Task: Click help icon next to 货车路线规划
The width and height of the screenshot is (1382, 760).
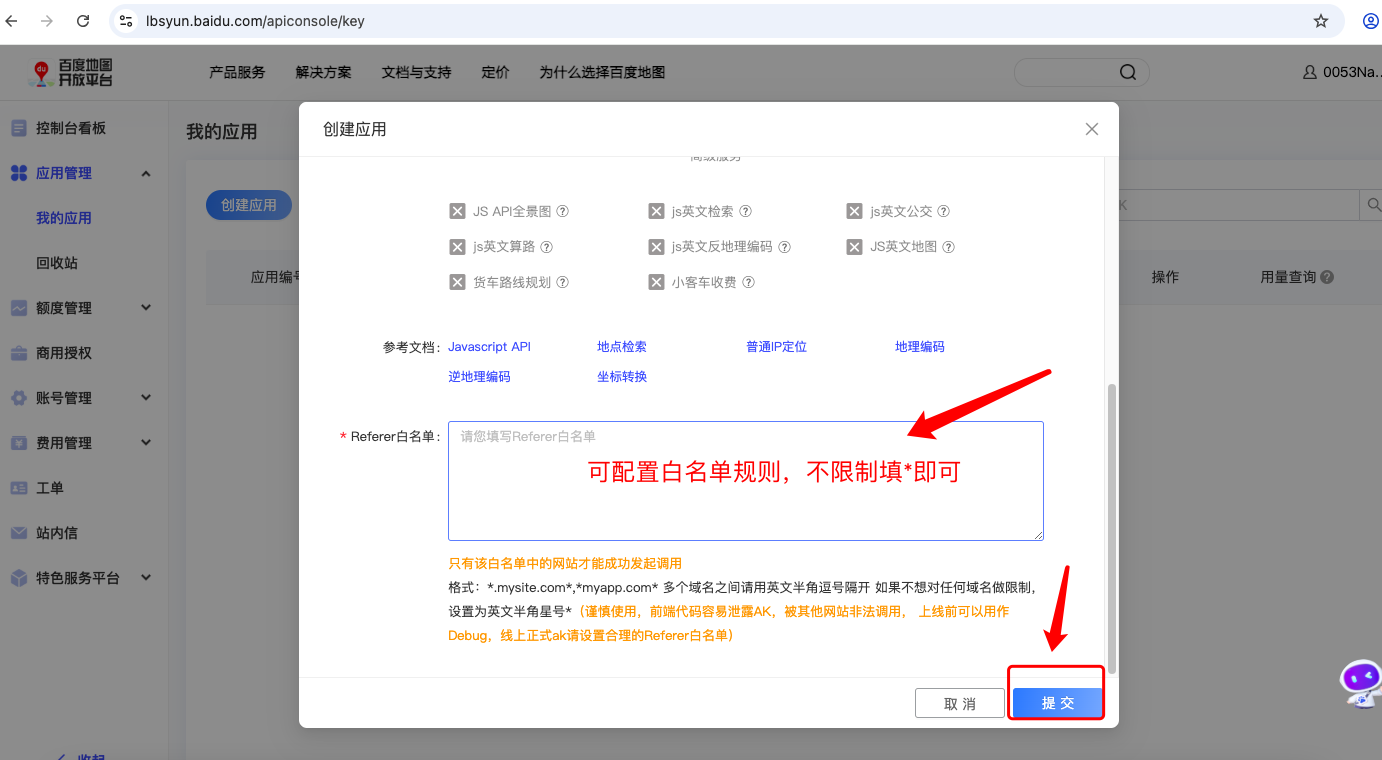Action: (x=562, y=282)
